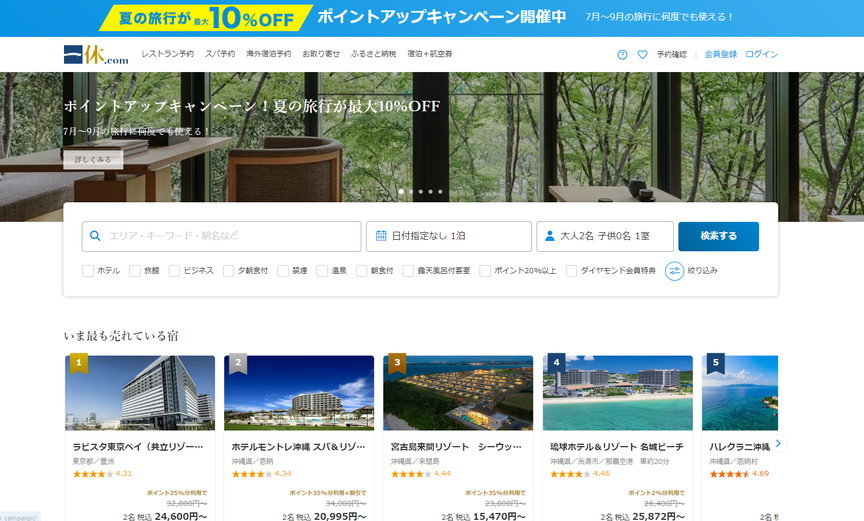Click rank 5 ribbon badge
The image size is (864, 521).
point(716,363)
